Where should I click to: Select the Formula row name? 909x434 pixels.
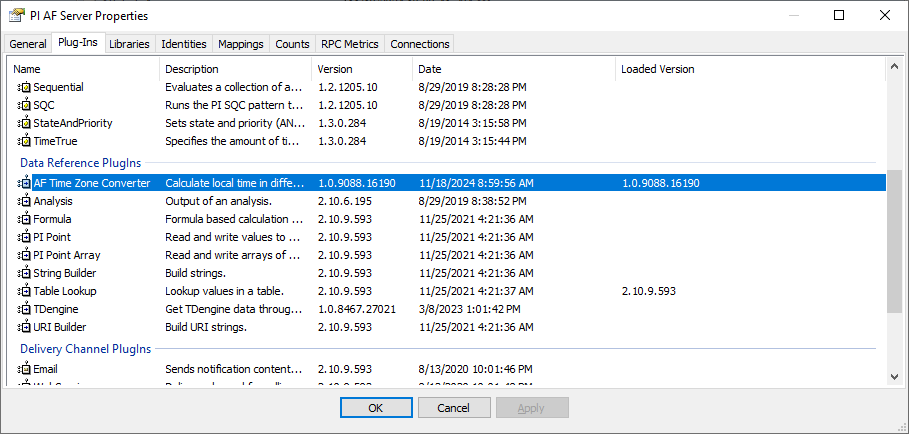click(52, 219)
